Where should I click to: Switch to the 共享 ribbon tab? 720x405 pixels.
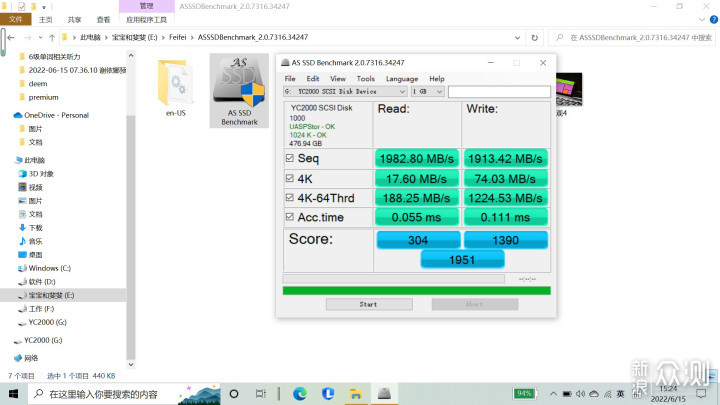(x=74, y=20)
